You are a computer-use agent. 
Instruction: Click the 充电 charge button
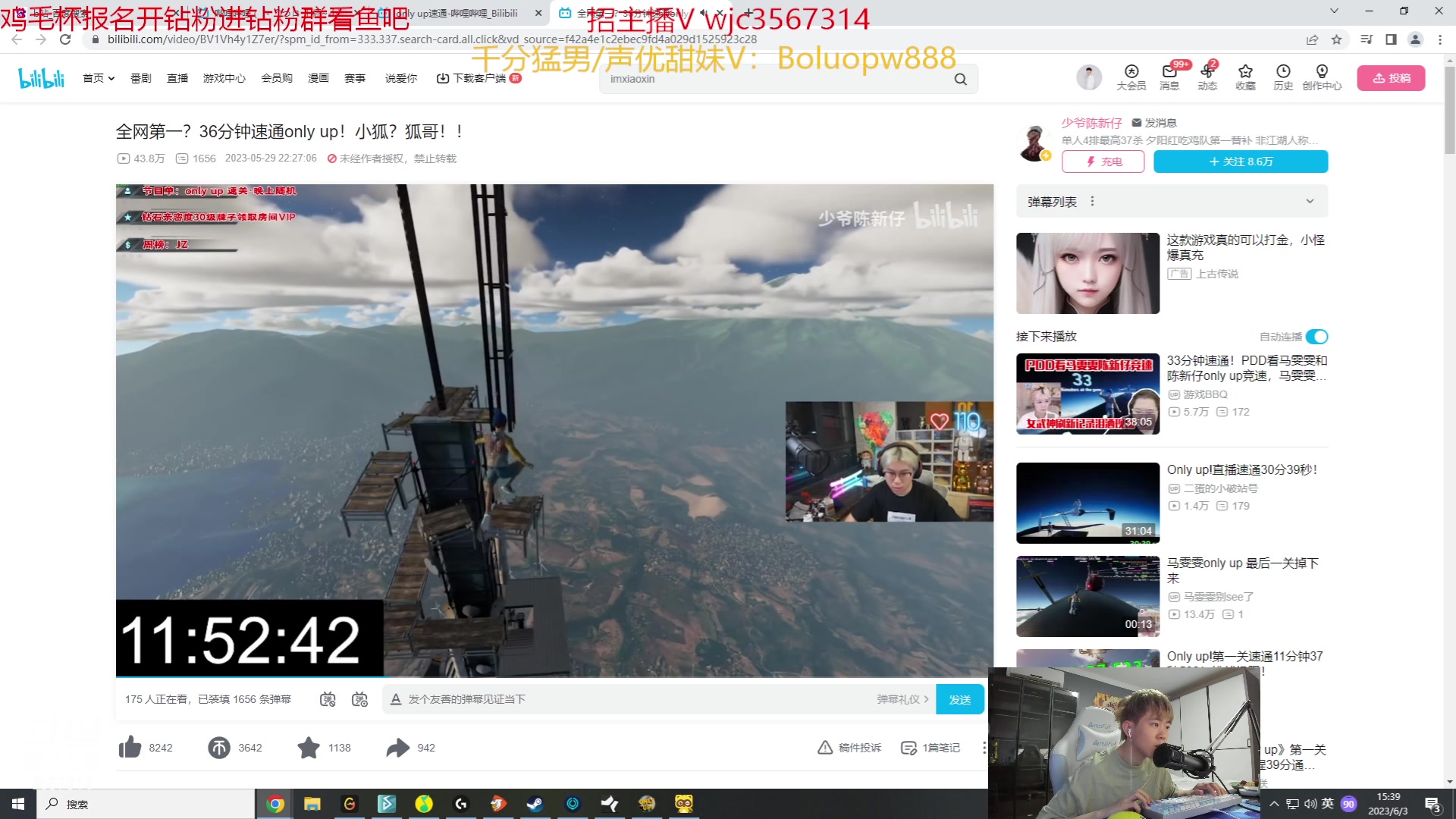pos(1103,162)
